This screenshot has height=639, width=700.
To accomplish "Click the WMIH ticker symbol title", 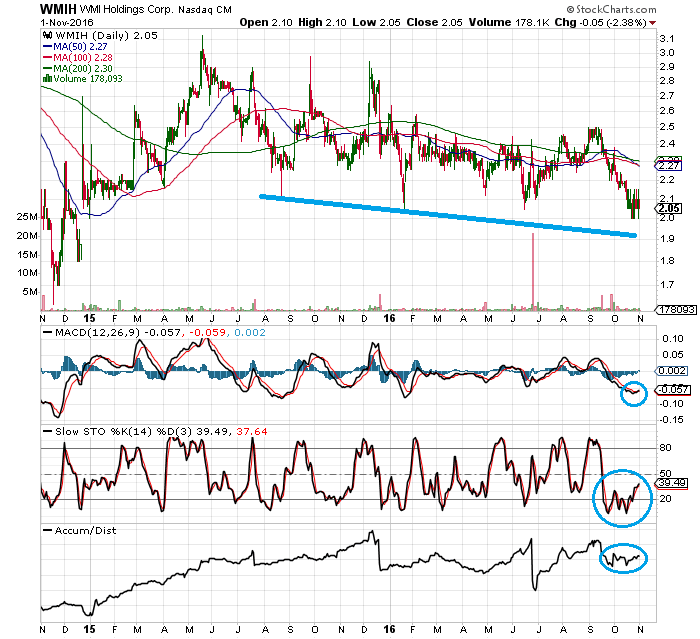I will pyautogui.click(x=58, y=8).
